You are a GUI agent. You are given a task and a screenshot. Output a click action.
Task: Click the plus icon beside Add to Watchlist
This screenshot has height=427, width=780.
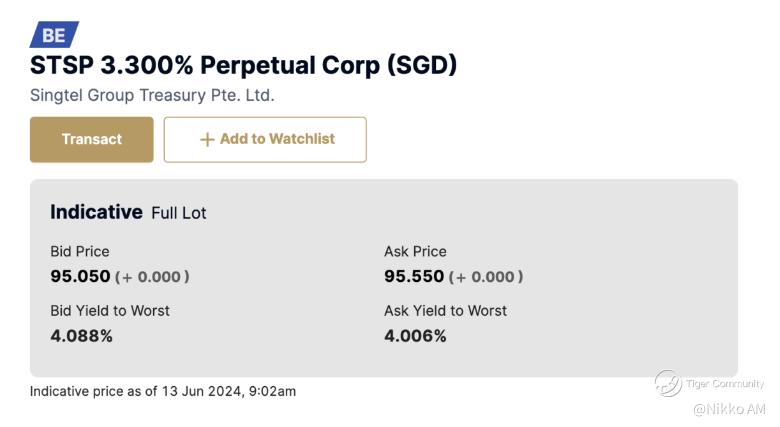207,140
